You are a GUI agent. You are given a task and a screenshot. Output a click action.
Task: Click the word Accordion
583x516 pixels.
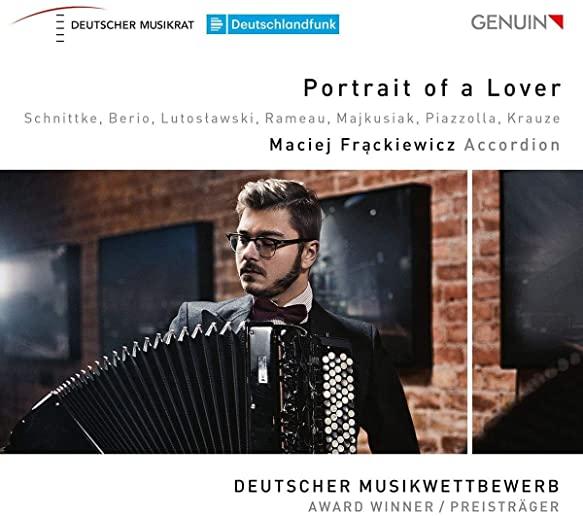click(512, 145)
